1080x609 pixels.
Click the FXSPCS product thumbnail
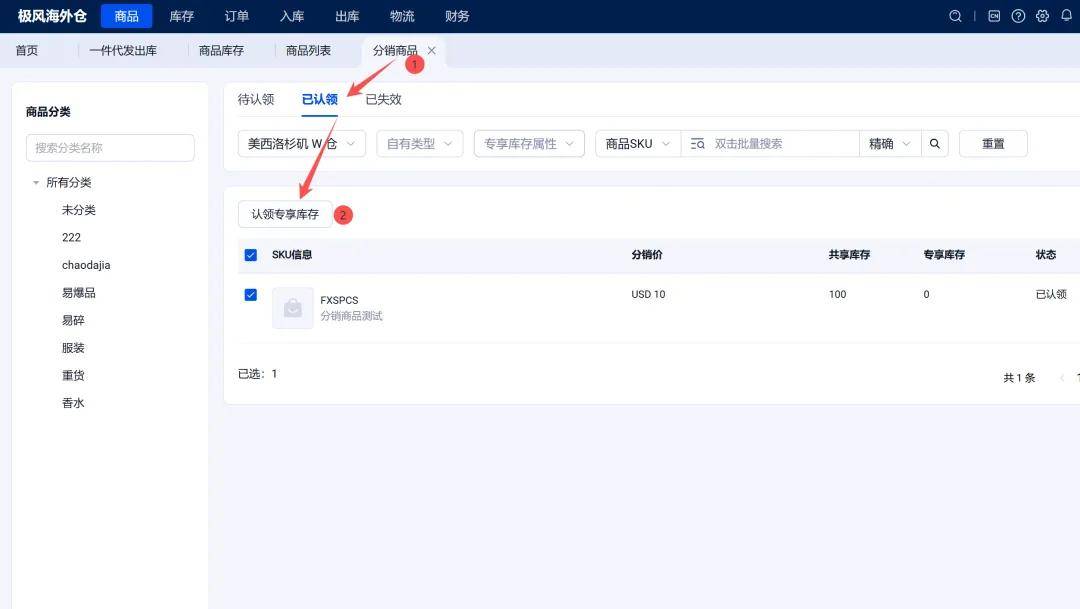[x=293, y=308]
